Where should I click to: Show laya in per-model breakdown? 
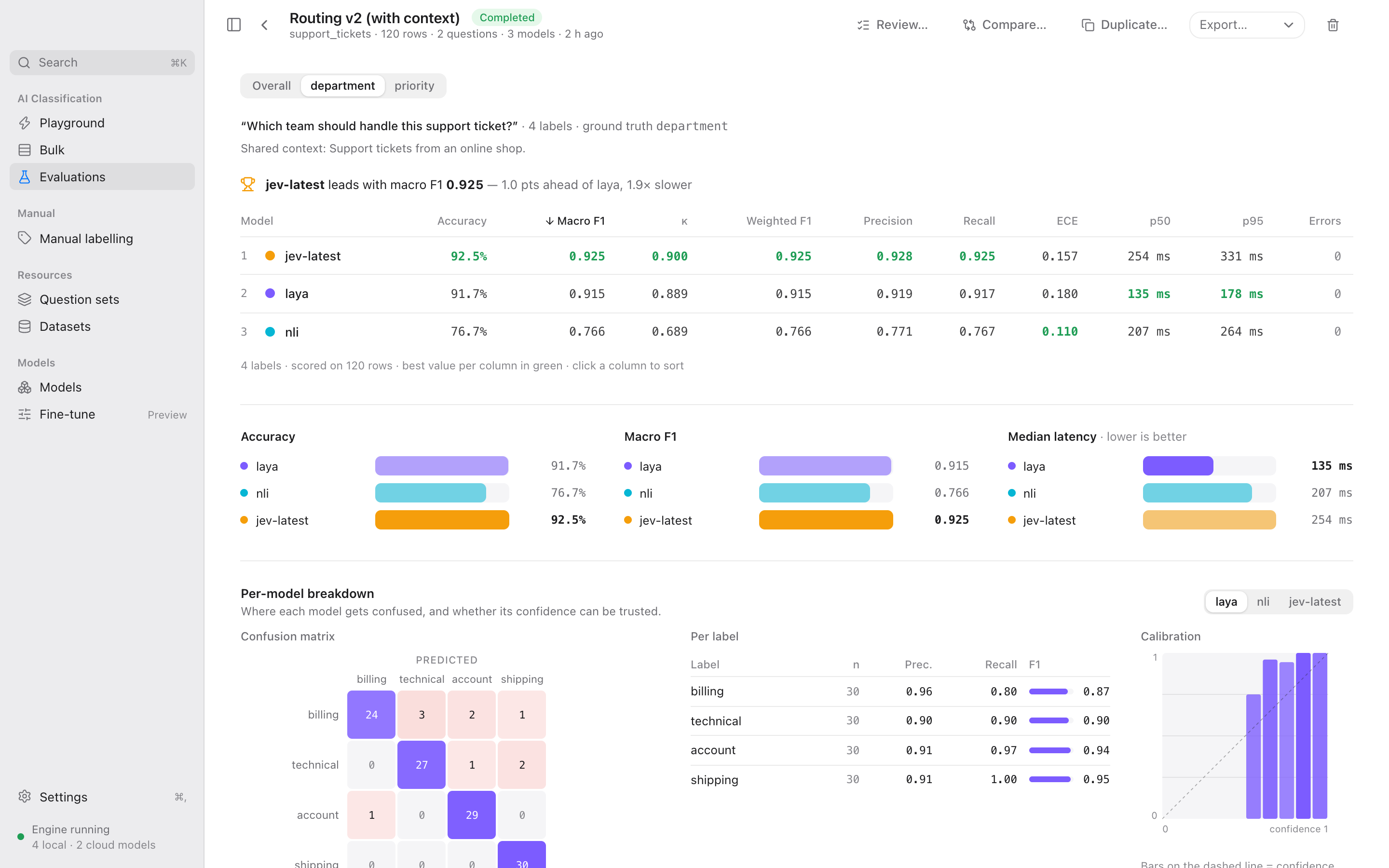[x=1226, y=602]
